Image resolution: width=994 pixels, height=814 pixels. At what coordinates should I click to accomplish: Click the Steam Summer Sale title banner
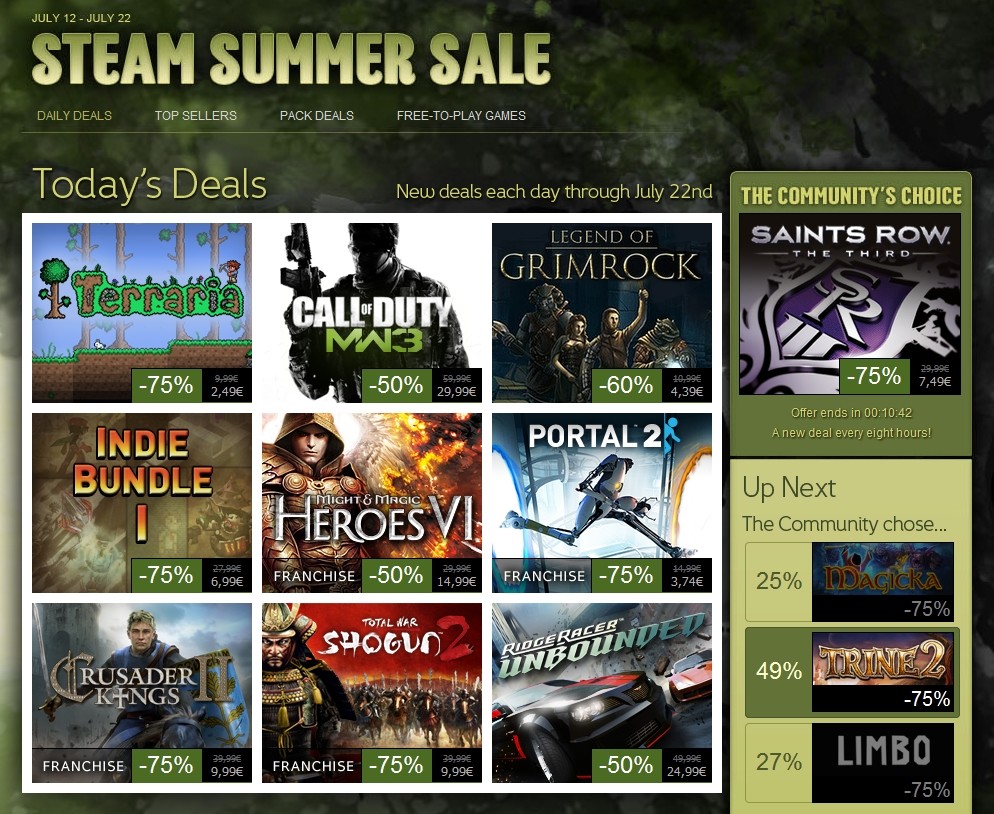291,58
